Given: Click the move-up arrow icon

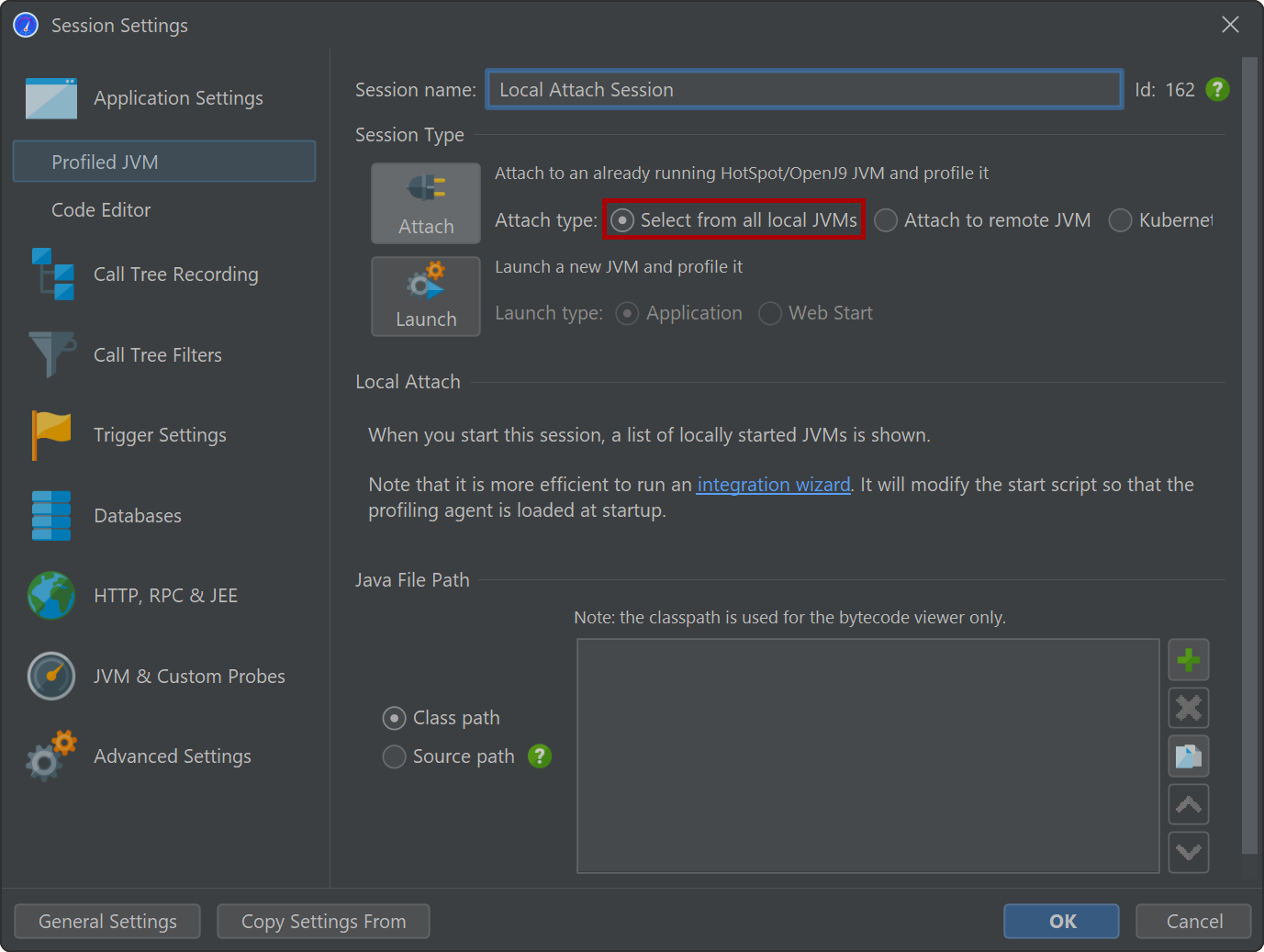Looking at the screenshot, I should point(1188,805).
